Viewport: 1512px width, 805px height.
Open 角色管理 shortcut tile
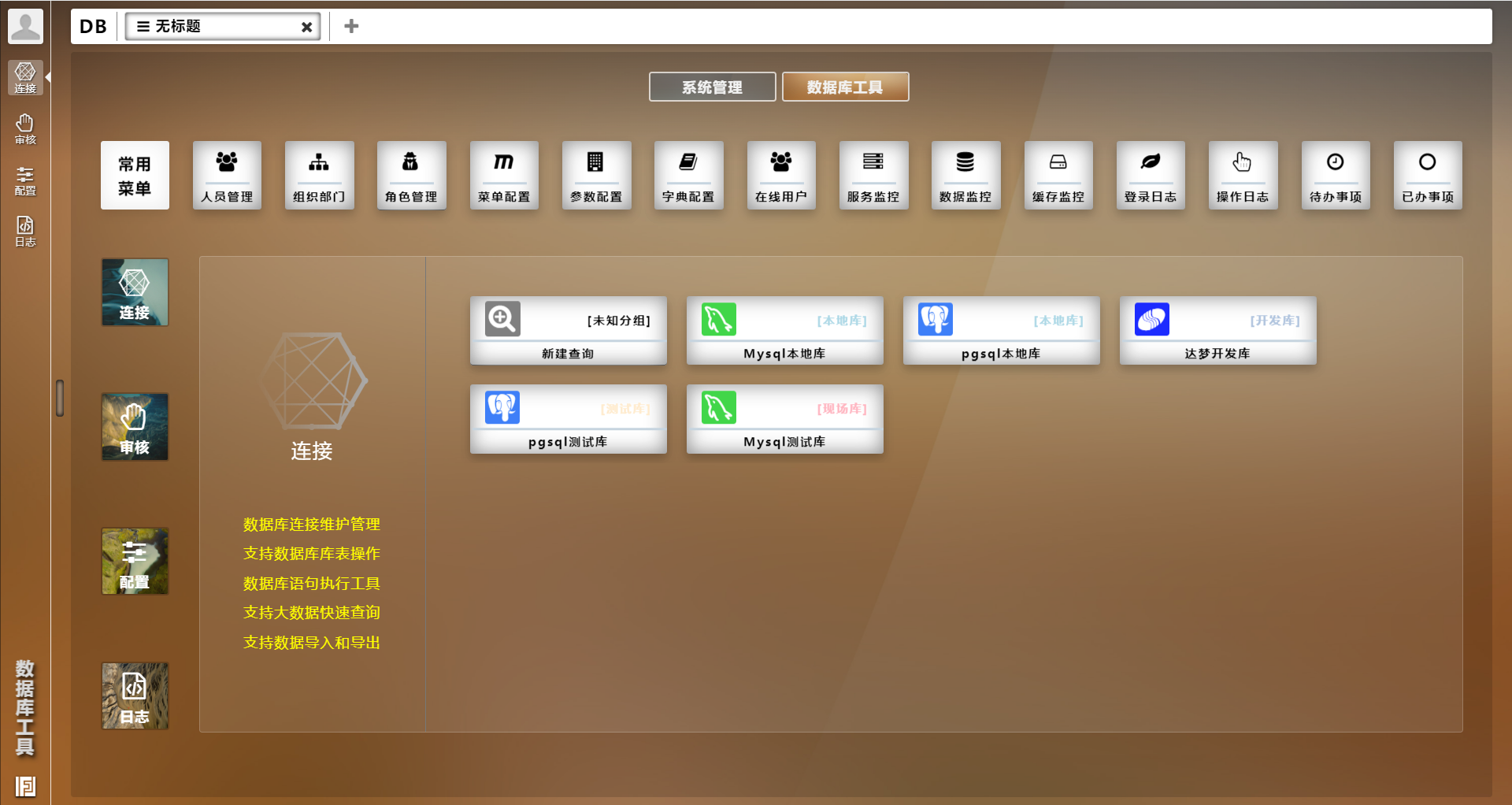[411, 175]
